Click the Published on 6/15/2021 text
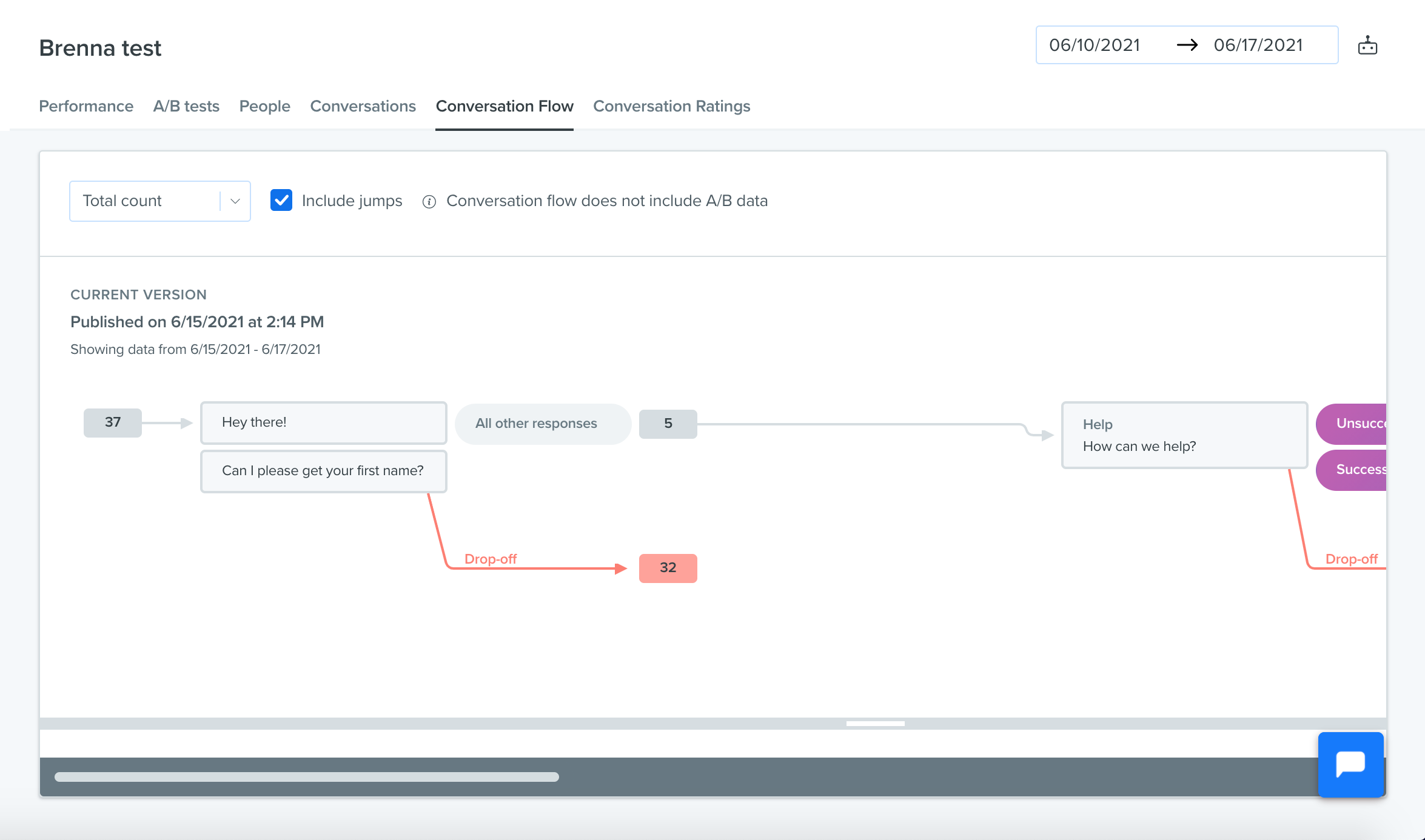Viewport: 1425px width, 840px height. point(197,322)
